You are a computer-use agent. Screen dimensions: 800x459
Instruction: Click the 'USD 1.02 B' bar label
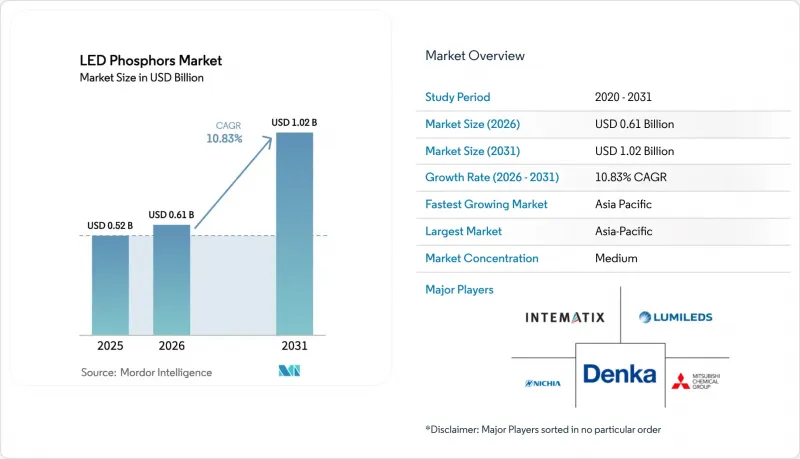click(294, 122)
